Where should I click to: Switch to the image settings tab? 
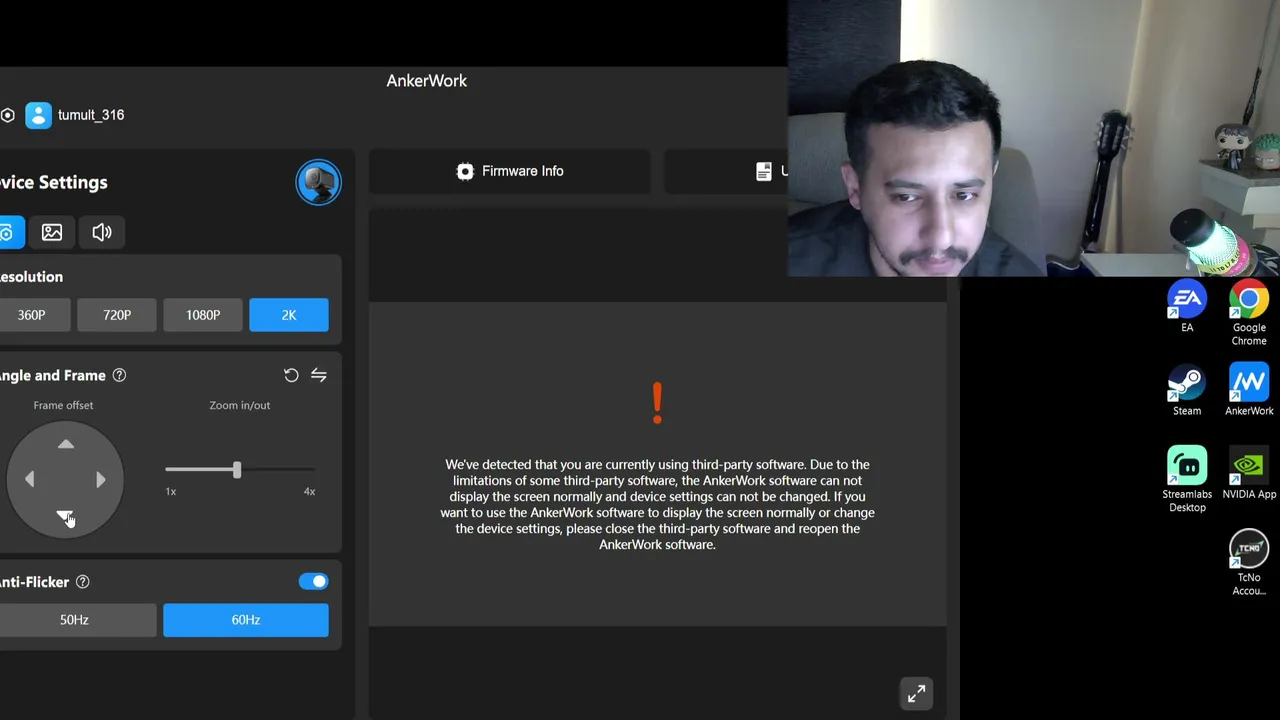52,232
